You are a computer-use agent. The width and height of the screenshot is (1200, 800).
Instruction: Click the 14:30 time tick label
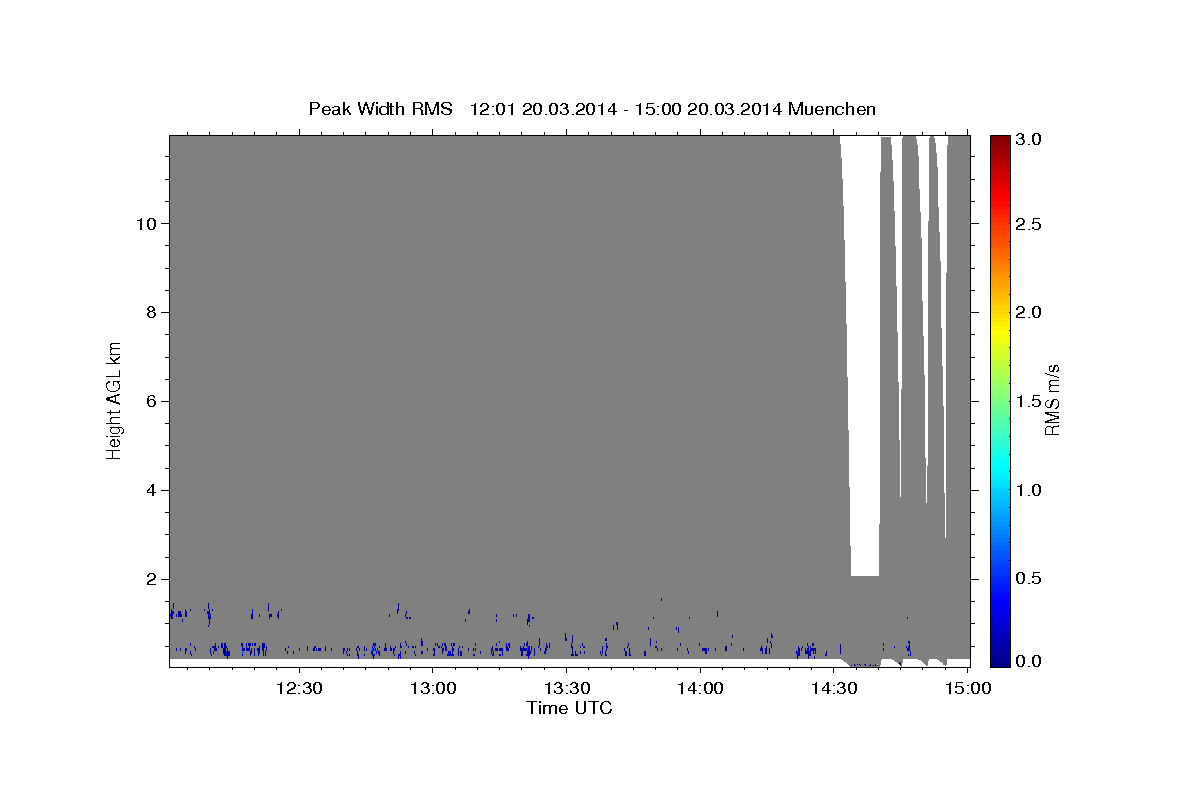[834, 689]
